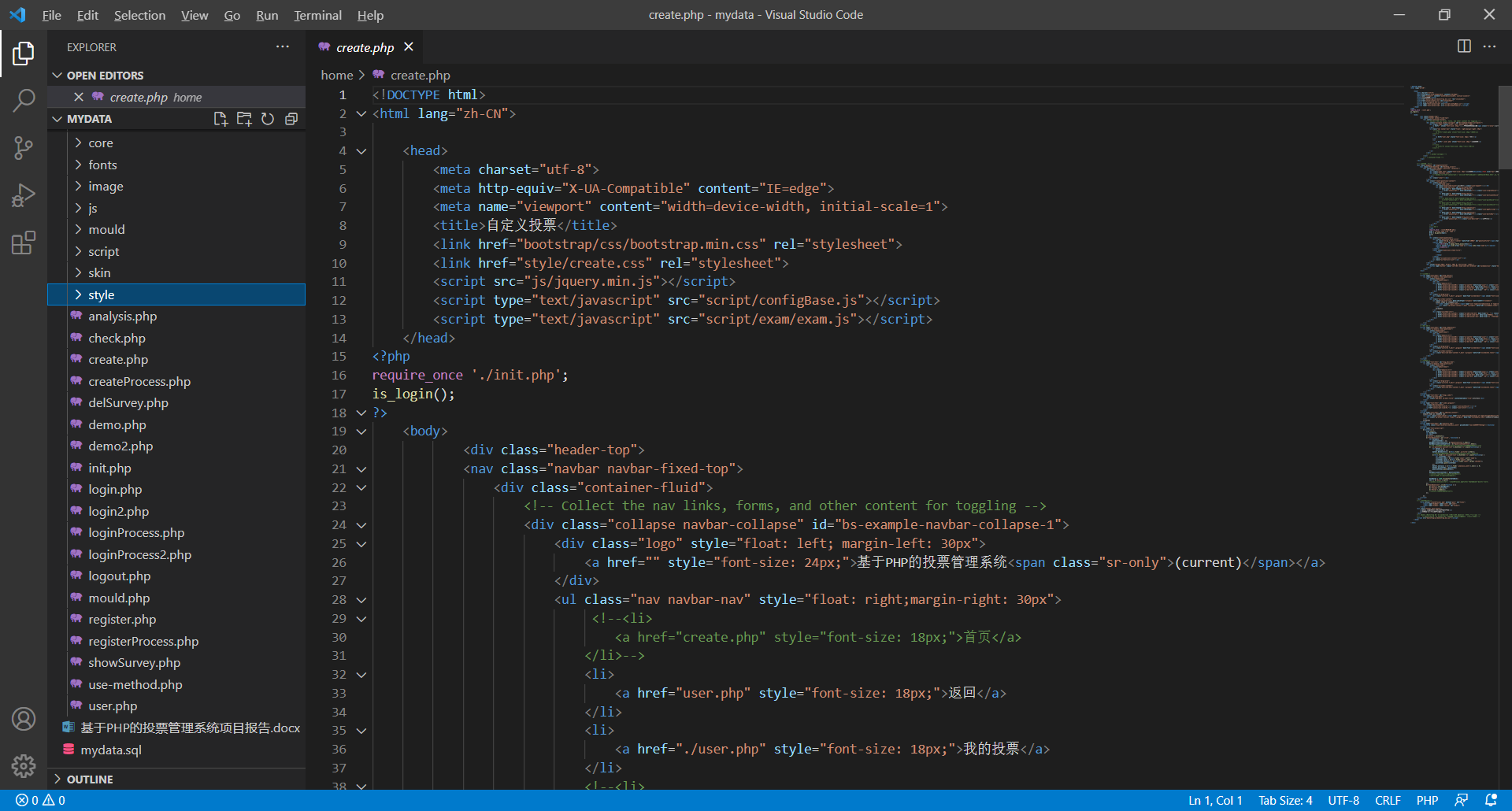Click New Folder icon in MYDATA header
Viewport: 1512px width, 811px height.
244,119
